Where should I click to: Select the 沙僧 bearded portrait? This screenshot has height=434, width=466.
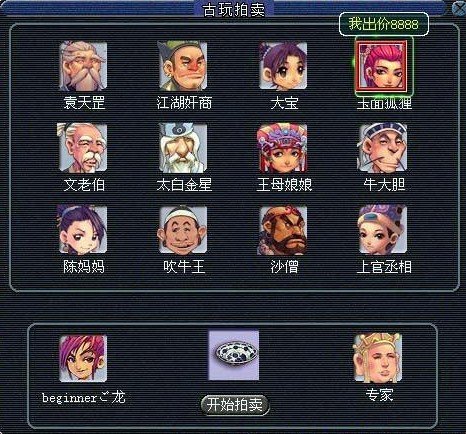click(283, 230)
